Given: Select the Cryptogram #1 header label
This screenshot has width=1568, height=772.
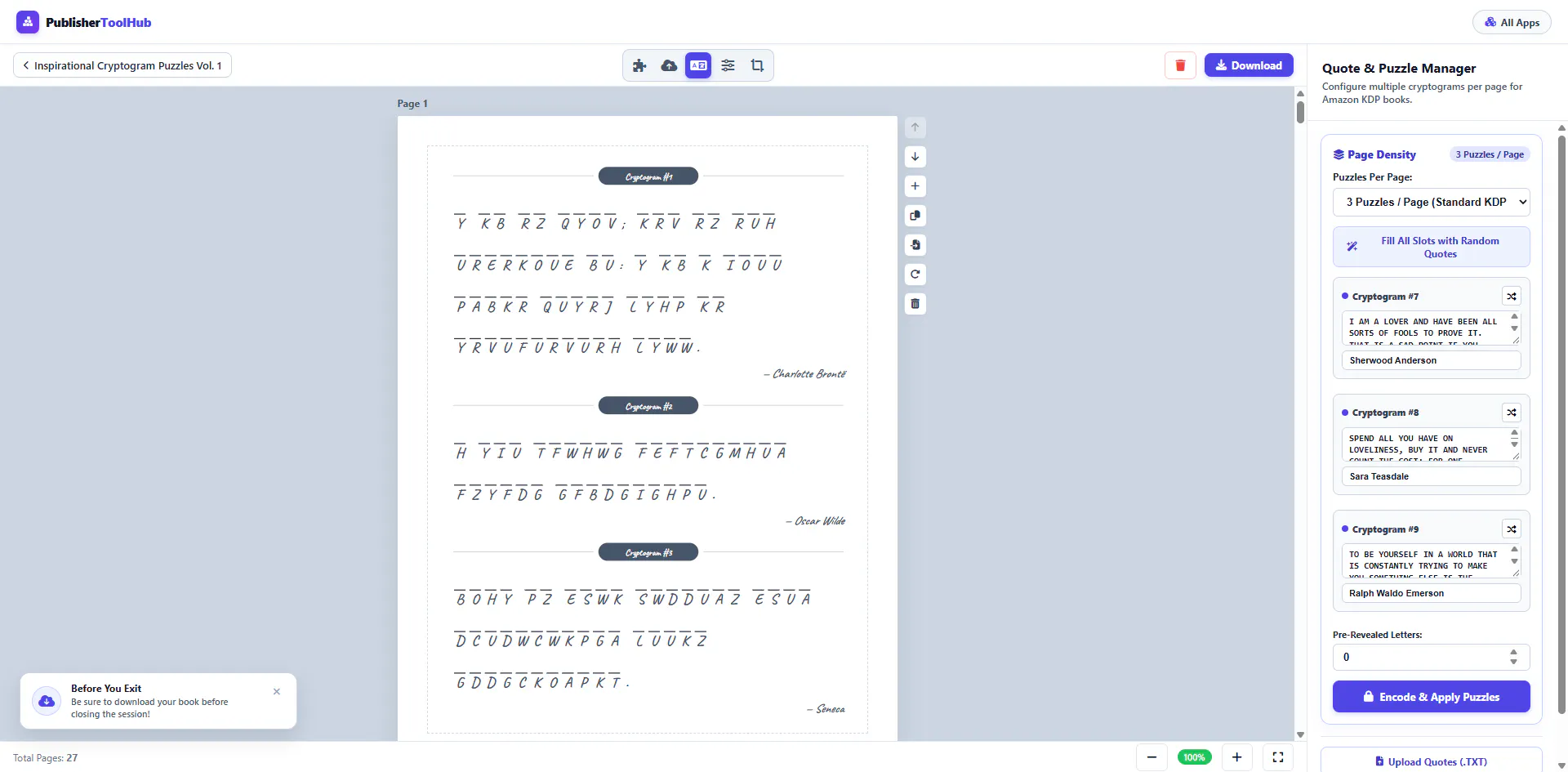Looking at the screenshot, I should point(648,176).
